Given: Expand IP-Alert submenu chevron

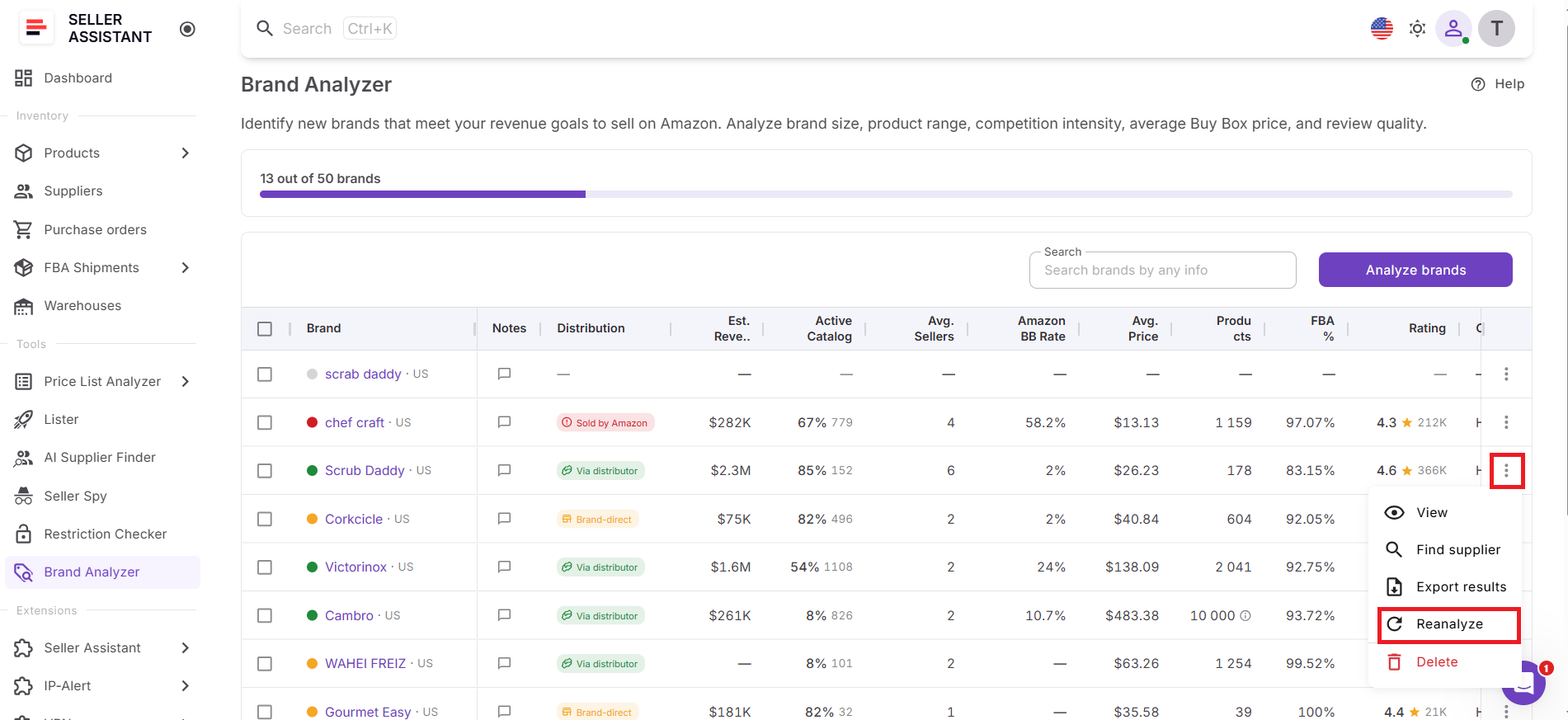Looking at the screenshot, I should click(185, 685).
